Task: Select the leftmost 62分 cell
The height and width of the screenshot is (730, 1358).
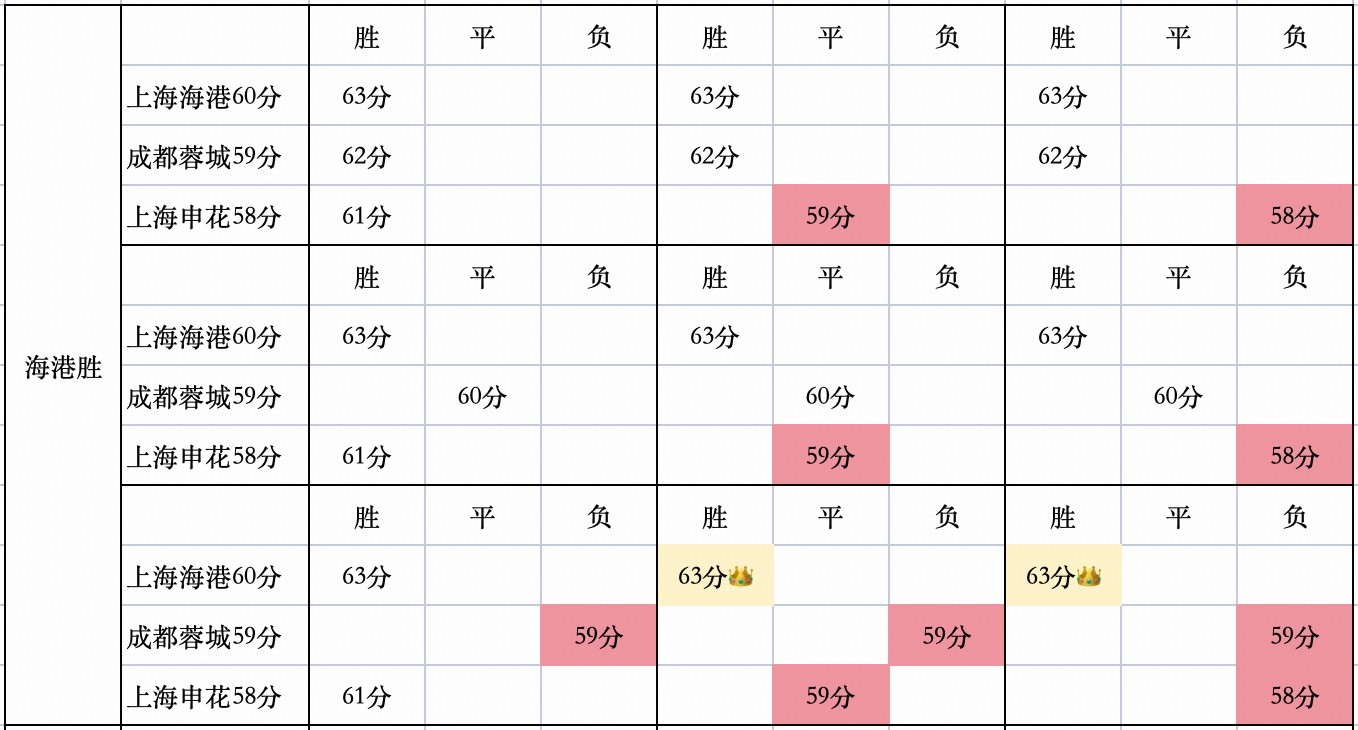Action: tap(366, 157)
